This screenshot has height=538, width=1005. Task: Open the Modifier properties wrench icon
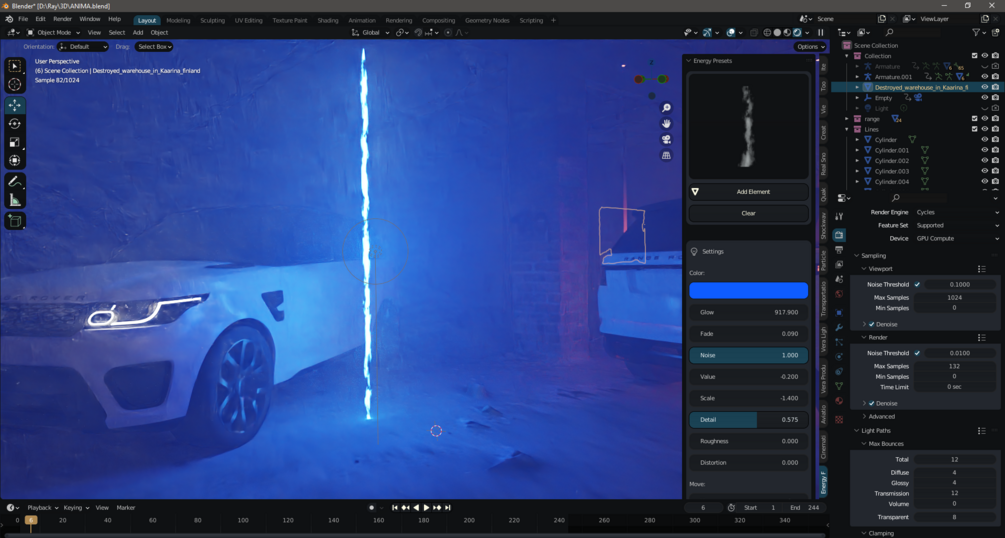point(839,328)
